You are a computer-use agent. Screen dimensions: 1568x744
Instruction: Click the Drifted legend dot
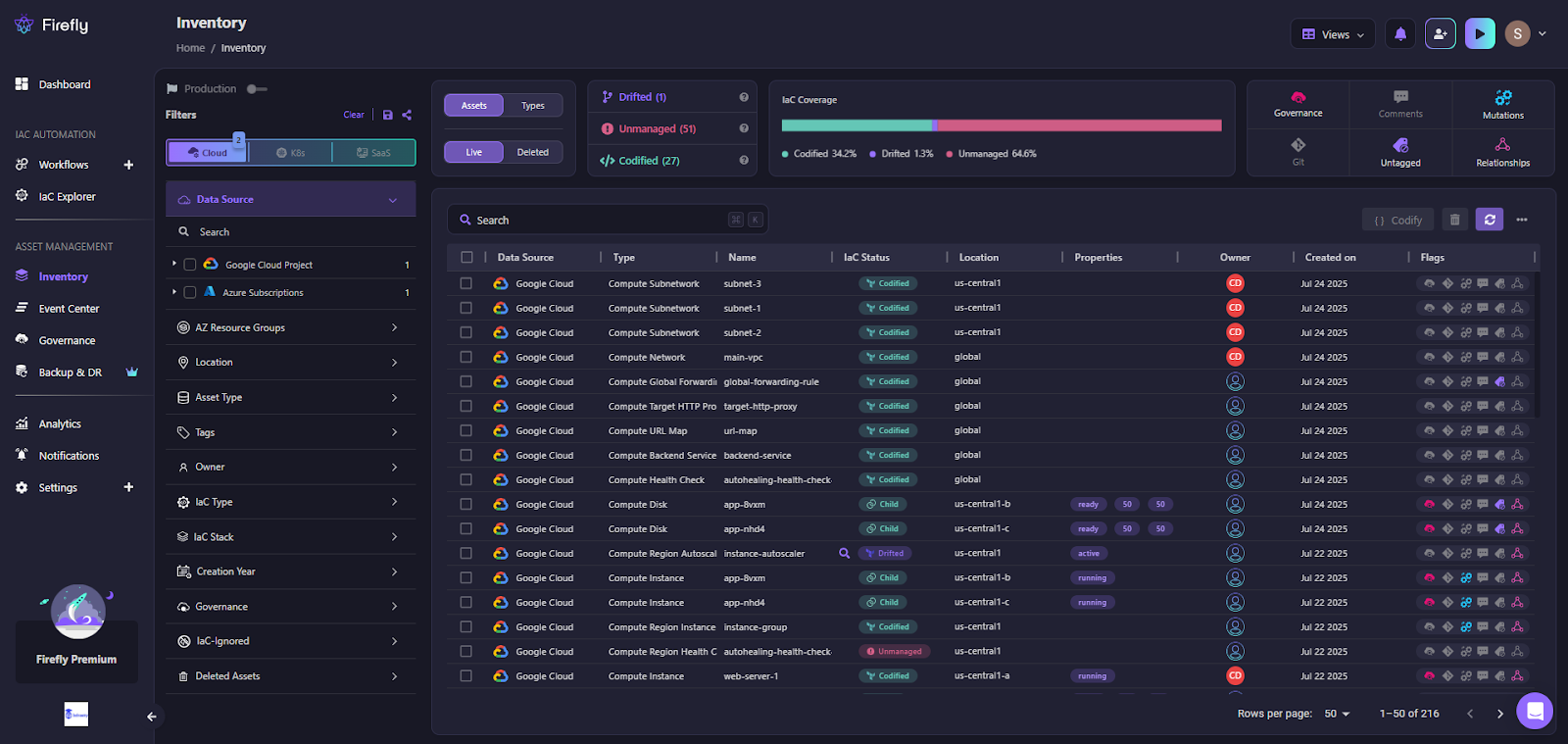[872, 154]
